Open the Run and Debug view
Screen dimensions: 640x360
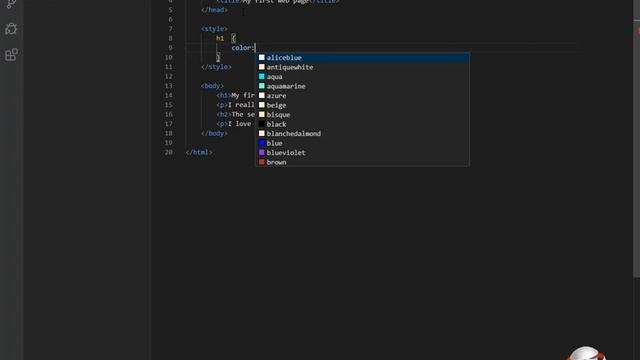[11, 29]
